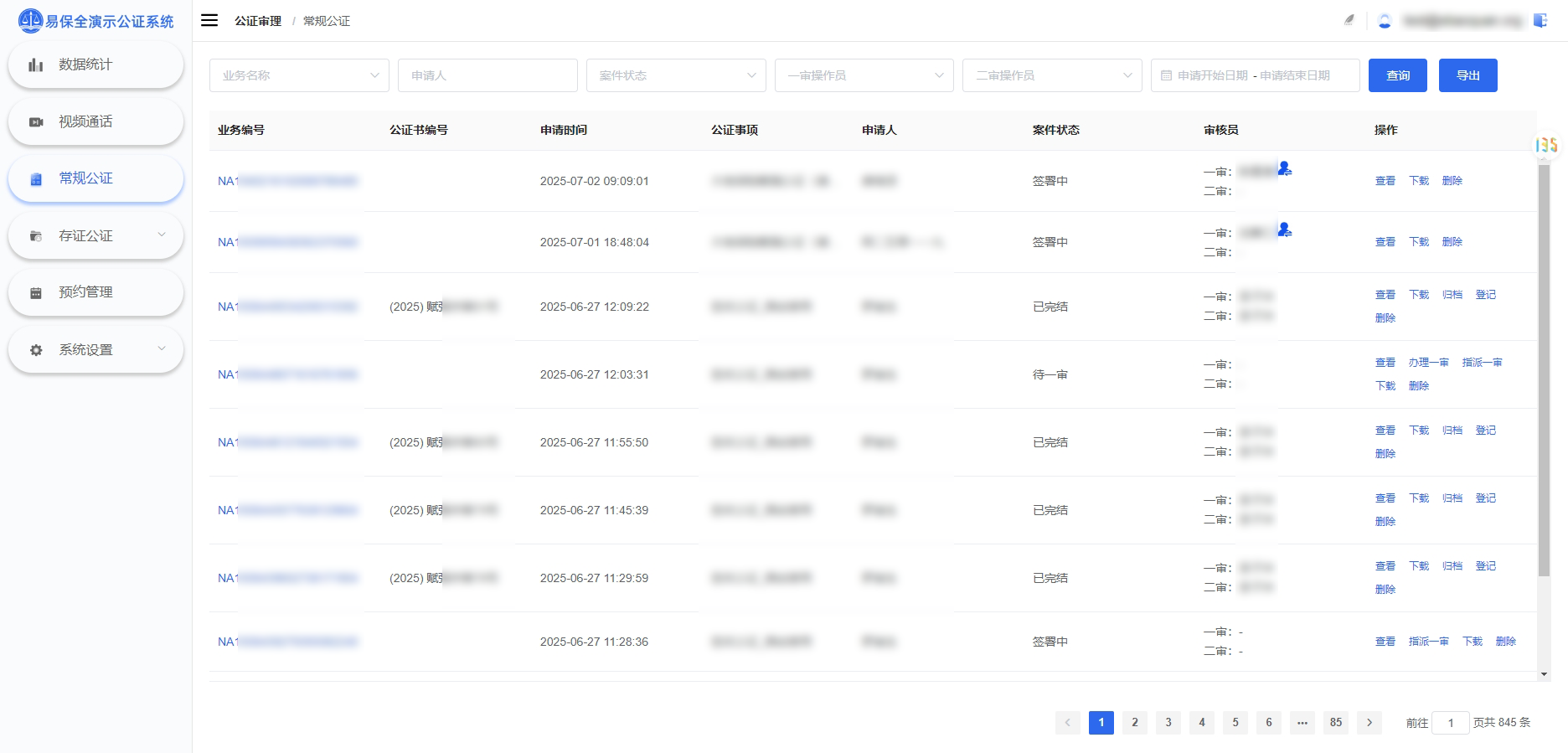Click the table vertical scrollbar thumb
Image resolution: width=1568 pixels, height=753 pixels.
(x=1544, y=369)
